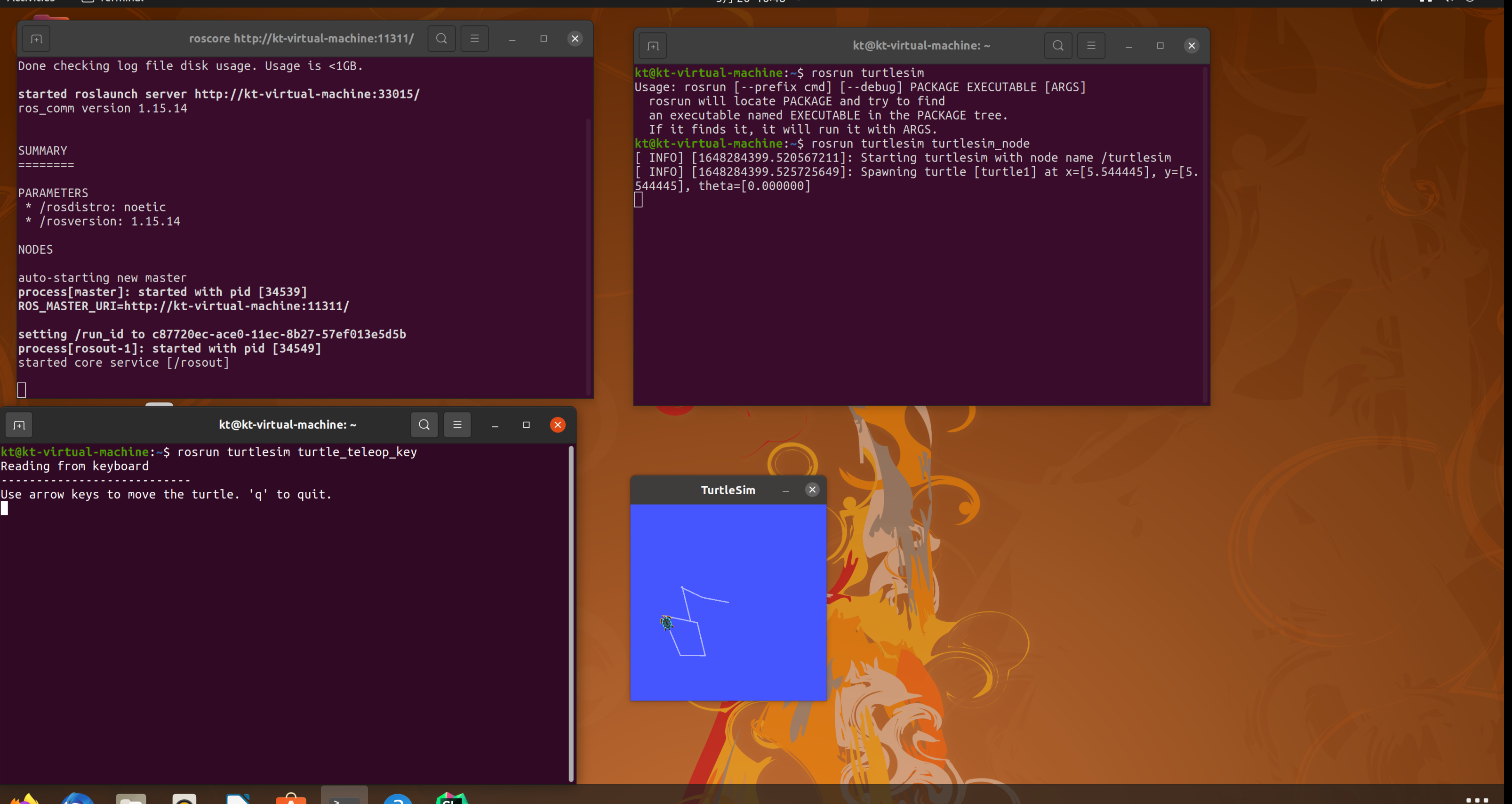Open a new tab in the roscore terminal
This screenshot has width=1512, height=804.
36,39
